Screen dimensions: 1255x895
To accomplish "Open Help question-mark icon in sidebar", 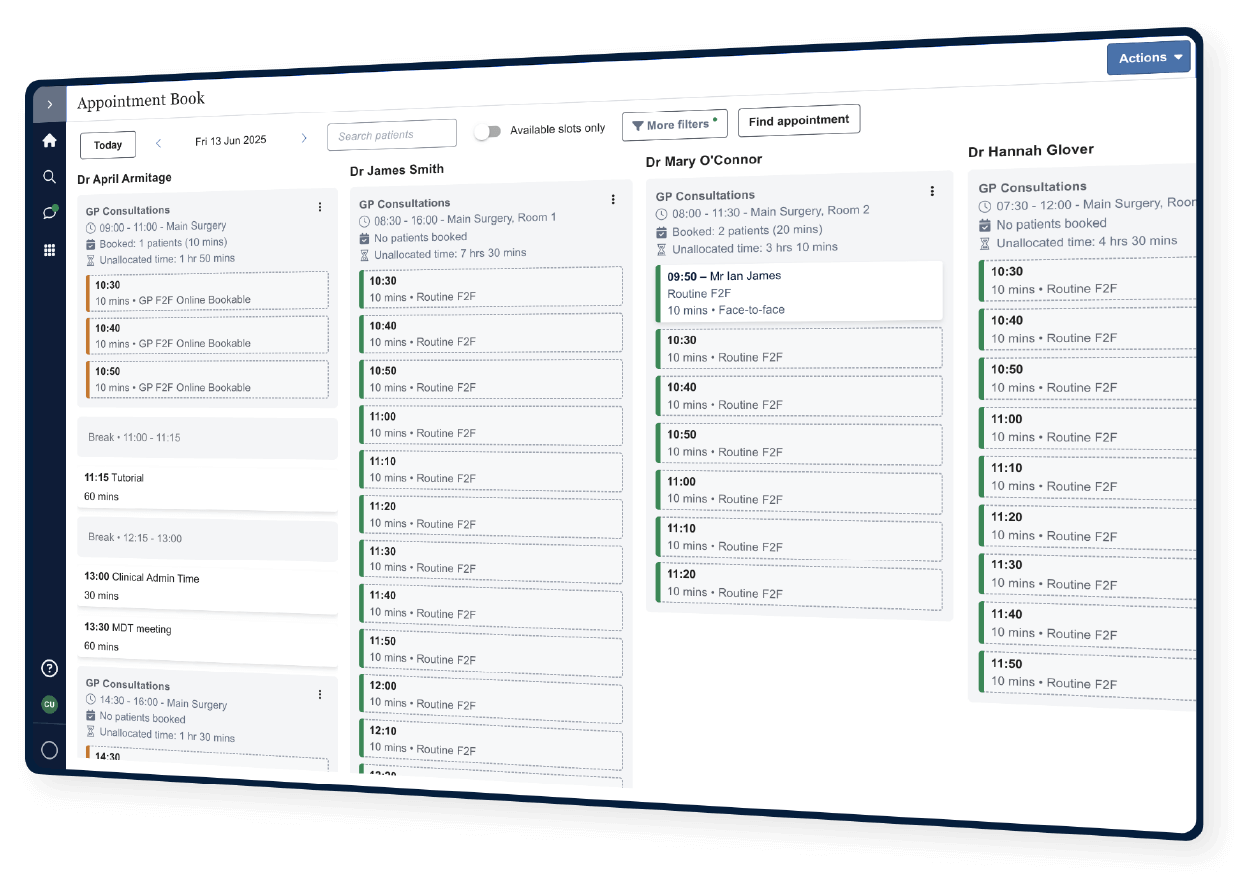I will (50, 668).
